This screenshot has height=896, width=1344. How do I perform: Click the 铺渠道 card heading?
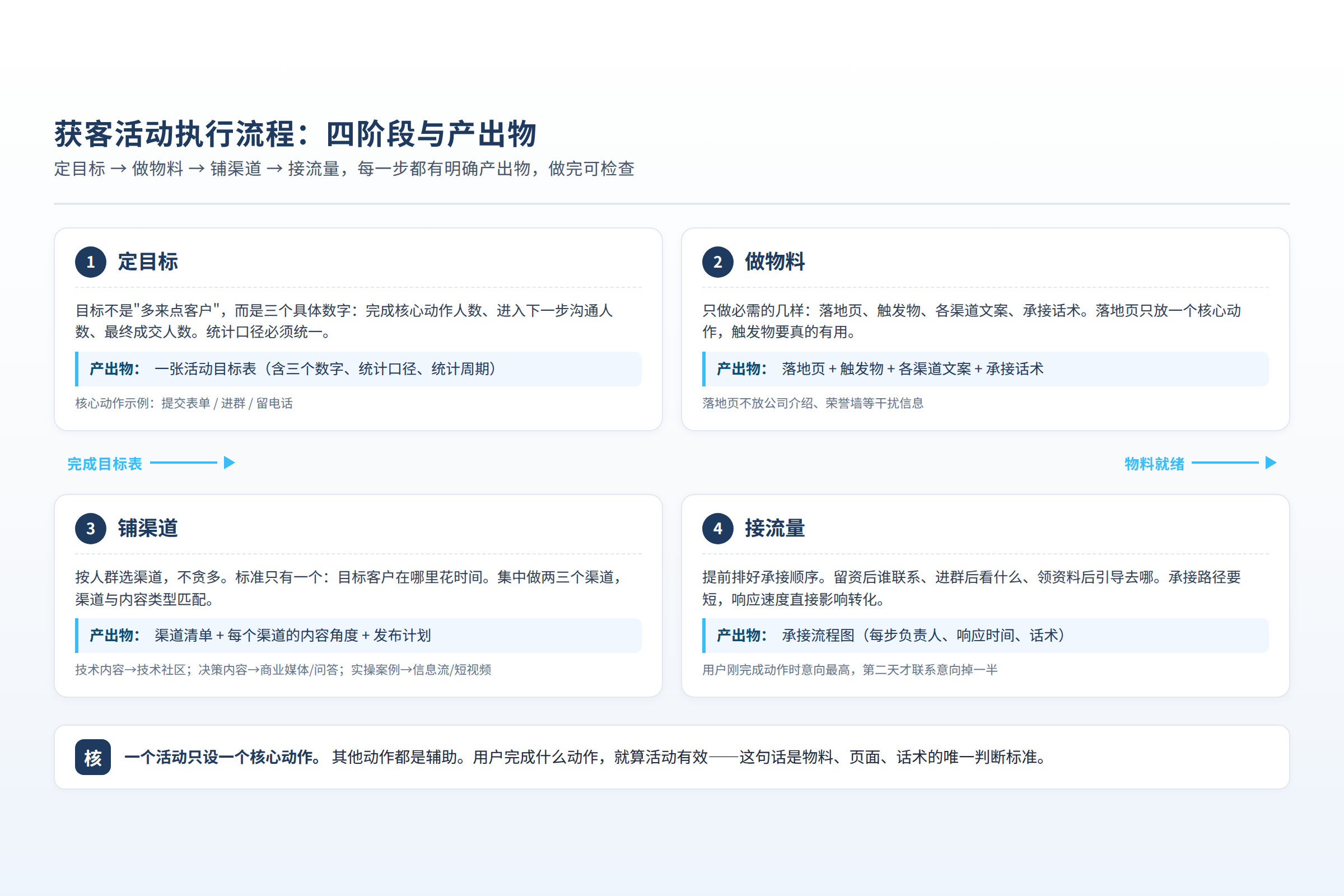[x=148, y=528]
